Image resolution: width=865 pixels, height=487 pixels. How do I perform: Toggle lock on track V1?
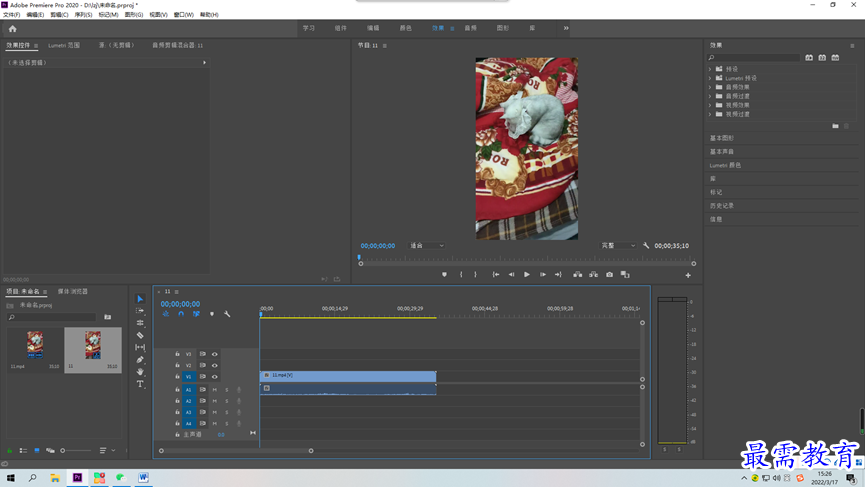(x=177, y=376)
